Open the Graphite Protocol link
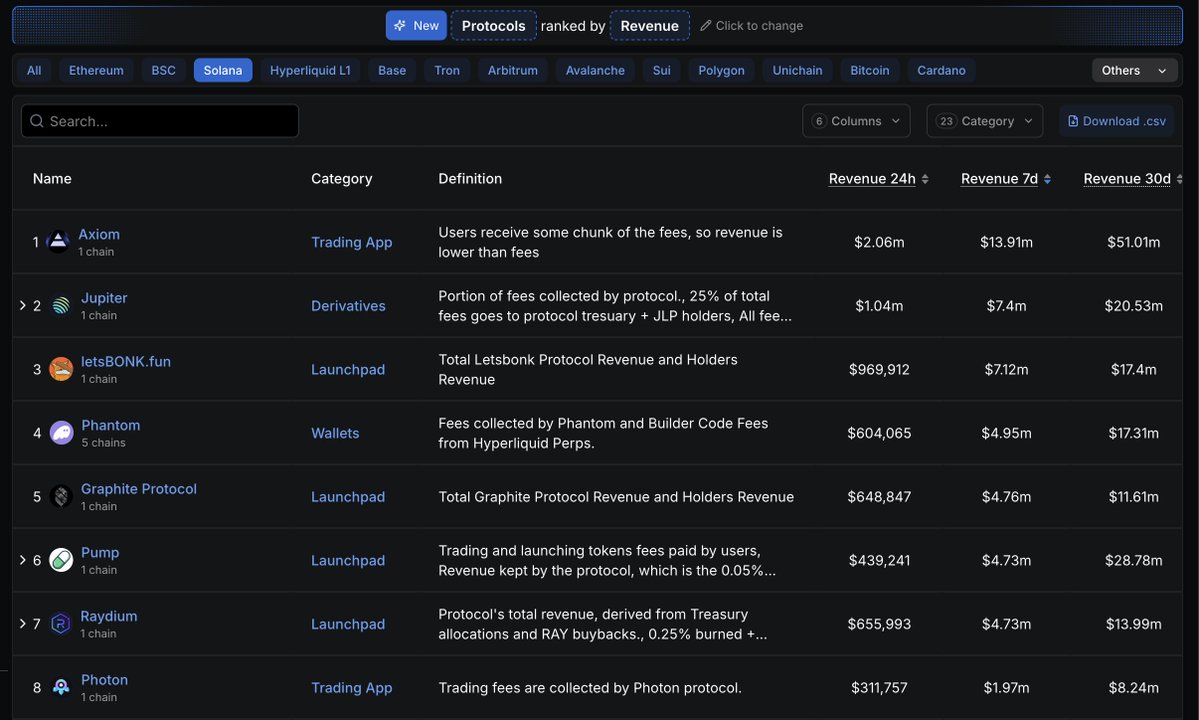Image resolution: width=1199 pixels, height=720 pixels. (138, 488)
